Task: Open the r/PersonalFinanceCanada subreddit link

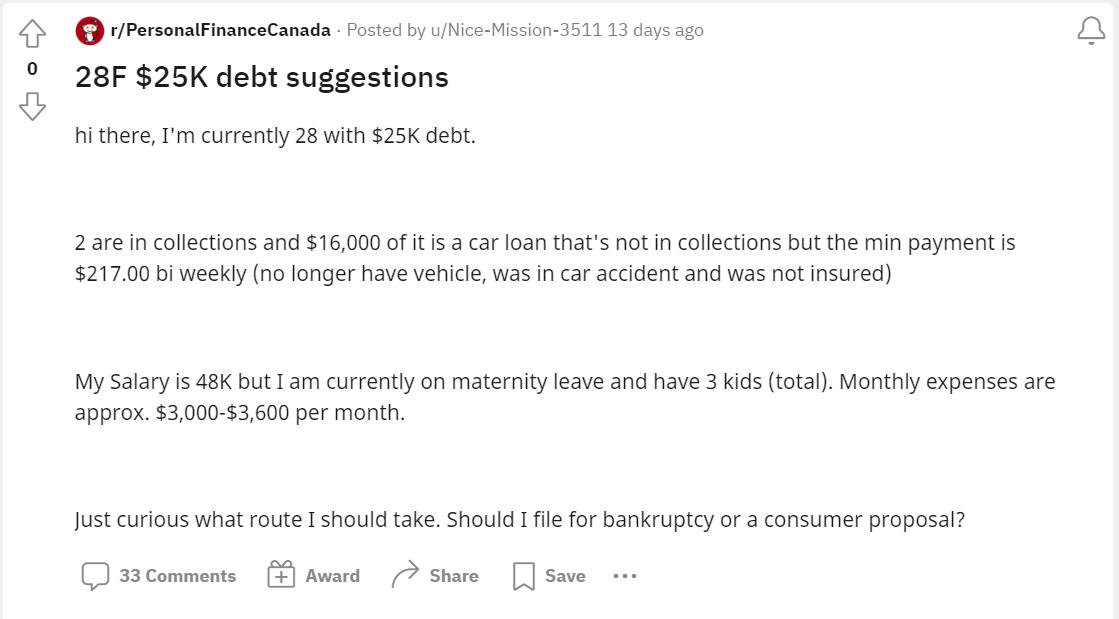Action: (x=221, y=30)
